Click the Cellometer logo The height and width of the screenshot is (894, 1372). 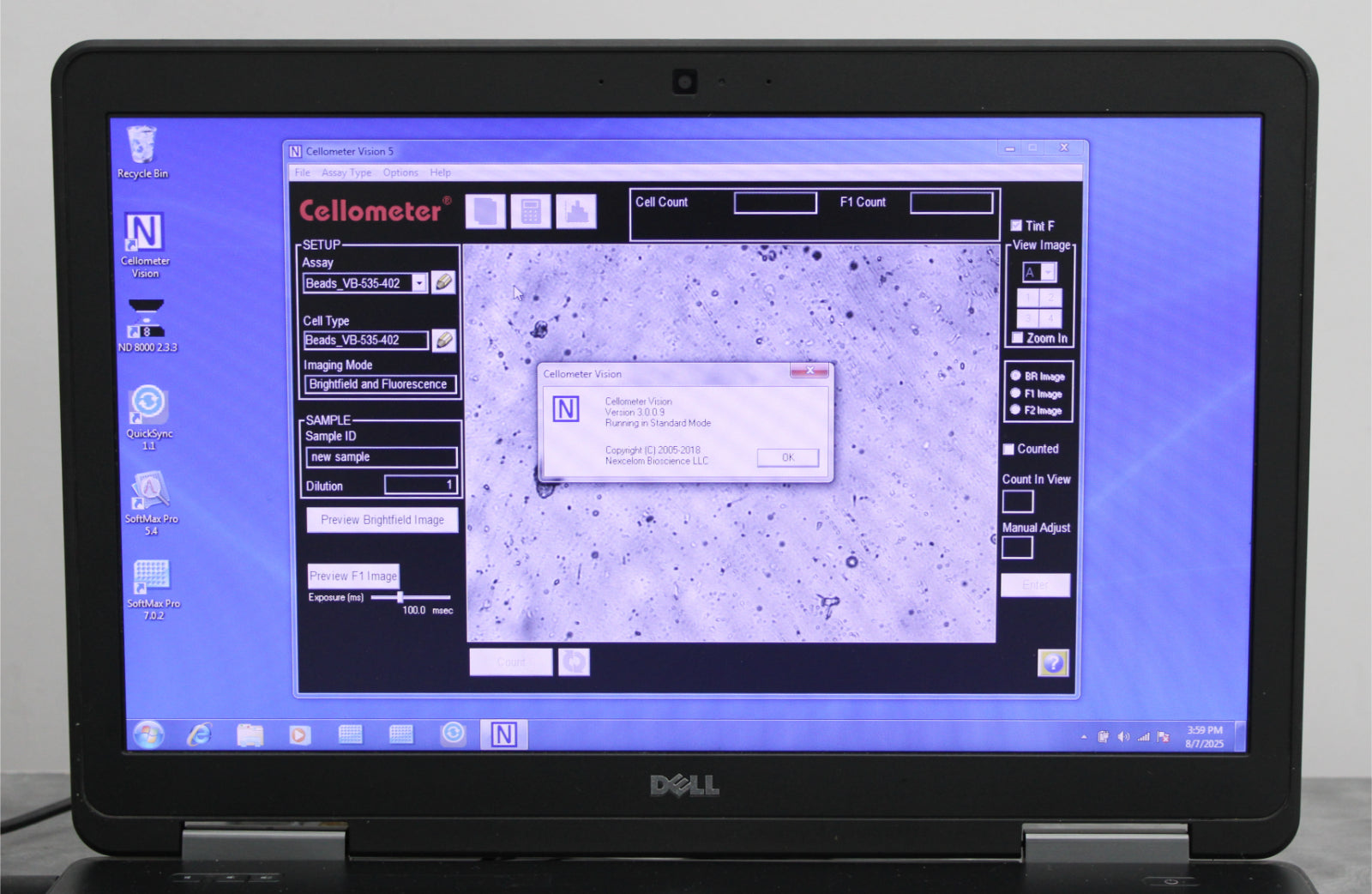(x=375, y=210)
